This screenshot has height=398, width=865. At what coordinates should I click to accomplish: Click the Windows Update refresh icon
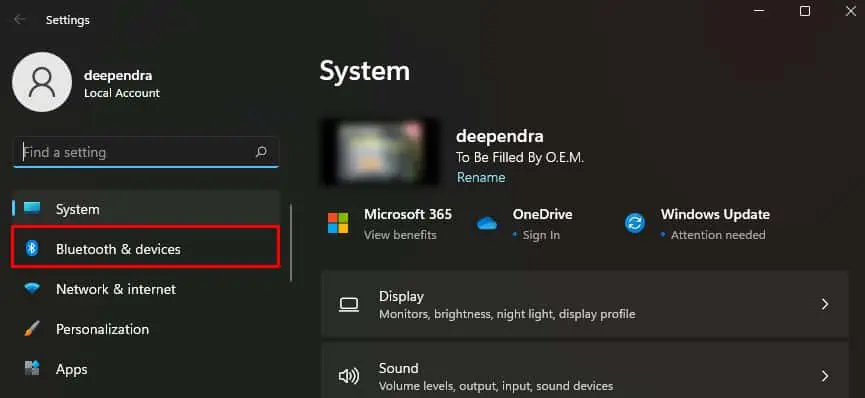click(635, 224)
